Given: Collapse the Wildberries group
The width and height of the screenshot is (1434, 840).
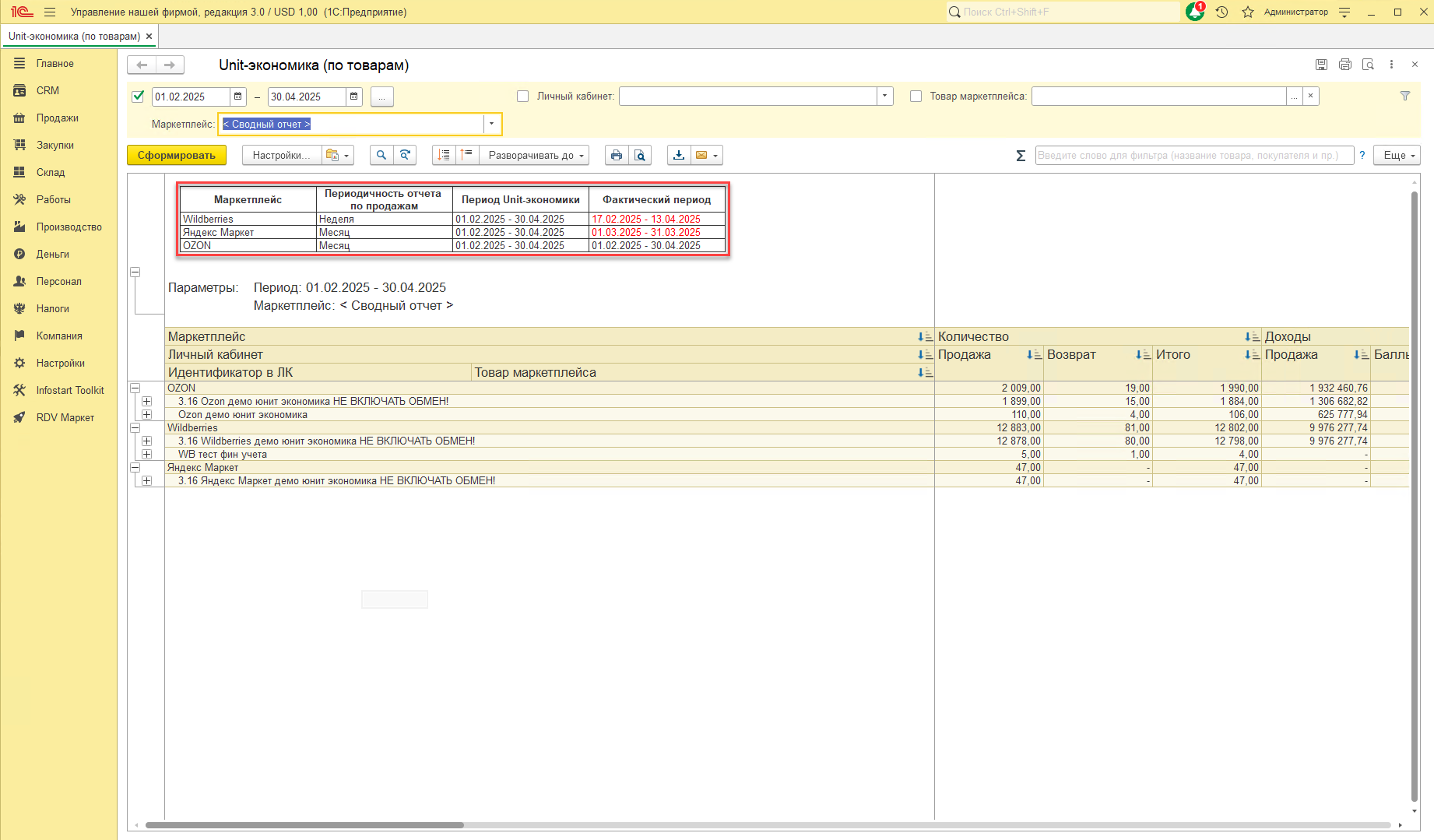Looking at the screenshot, I should click(135, 427).
